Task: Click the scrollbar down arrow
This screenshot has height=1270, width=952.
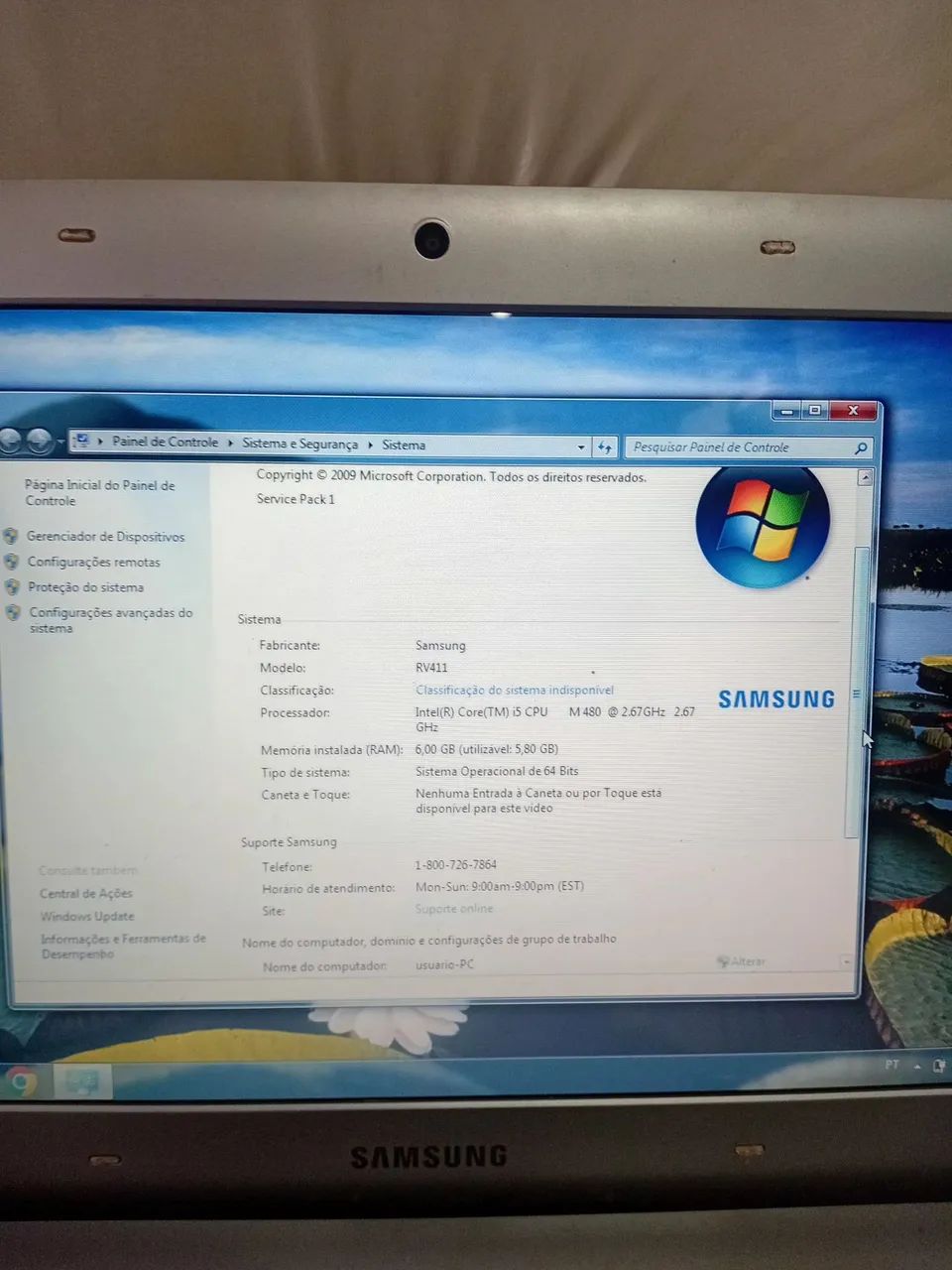Action: (x=847, y=961)
